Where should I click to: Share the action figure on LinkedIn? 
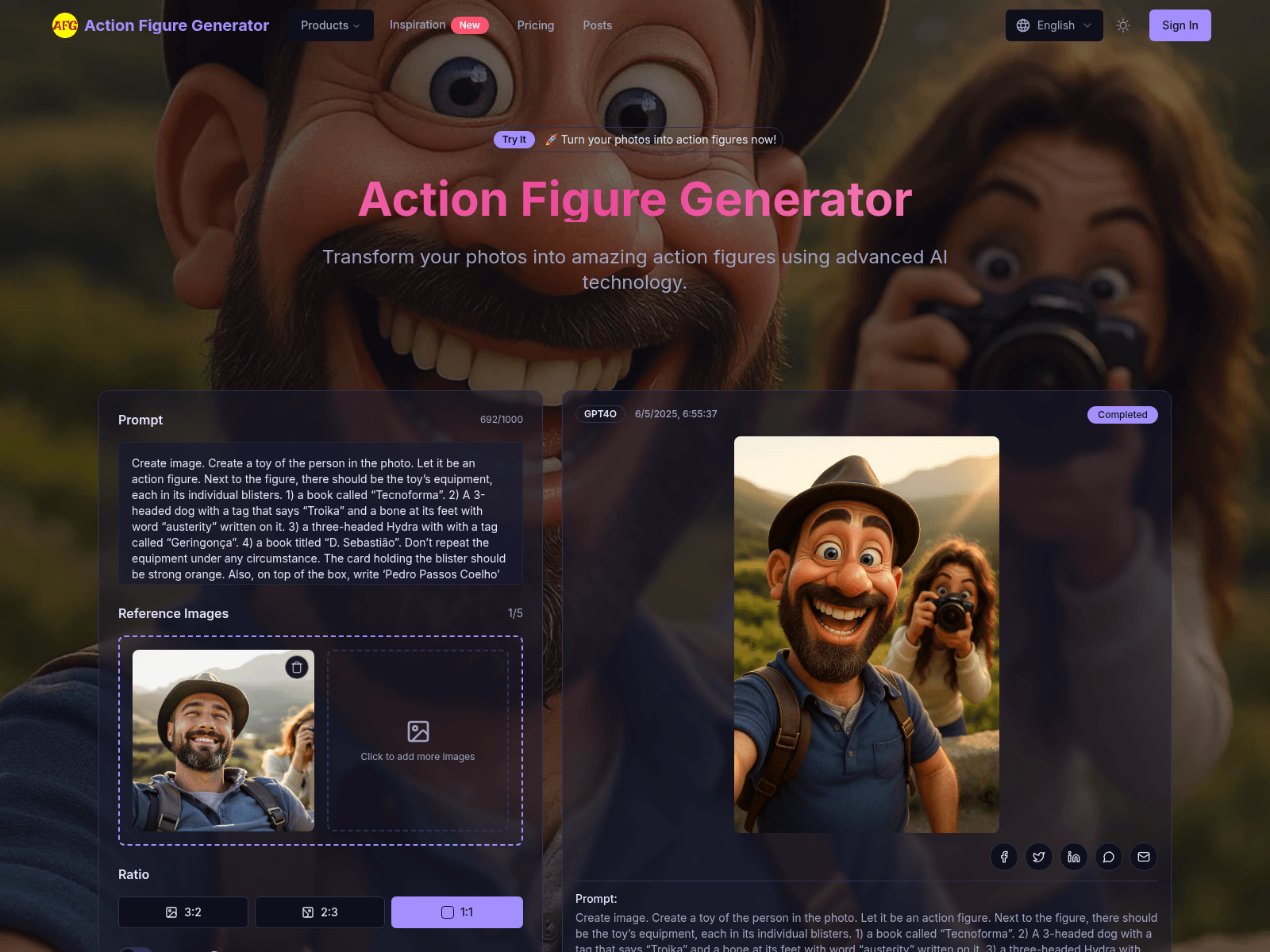click(1074, 857)
